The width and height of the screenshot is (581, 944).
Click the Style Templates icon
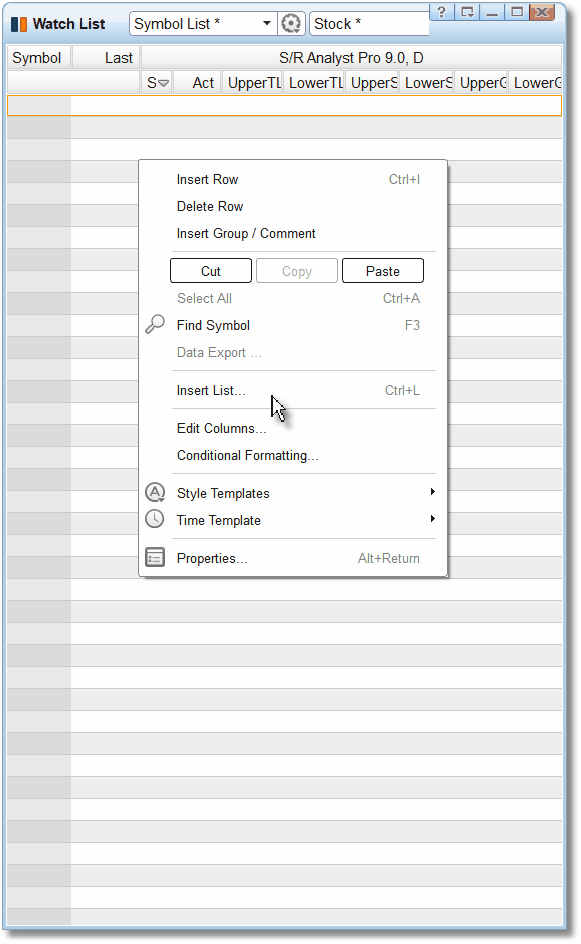click(x=155, y=492)
